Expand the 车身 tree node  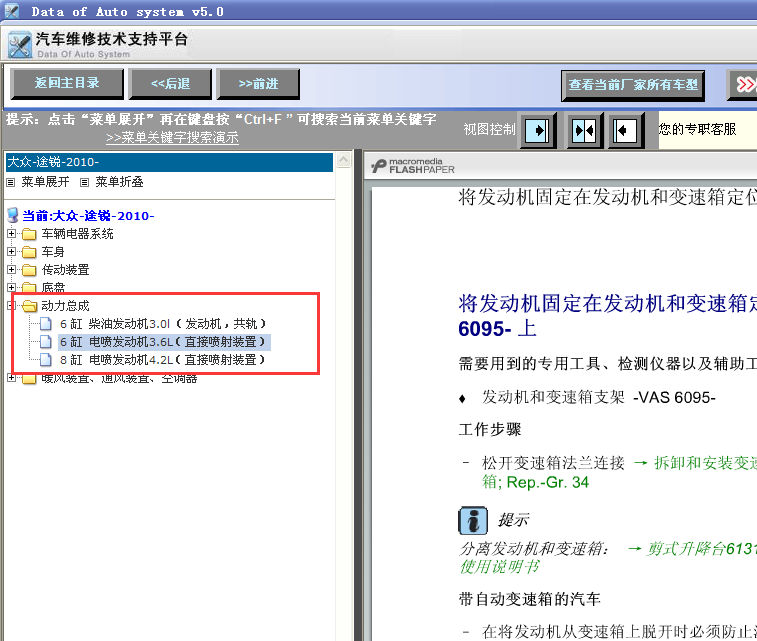(x=12, y=251)
